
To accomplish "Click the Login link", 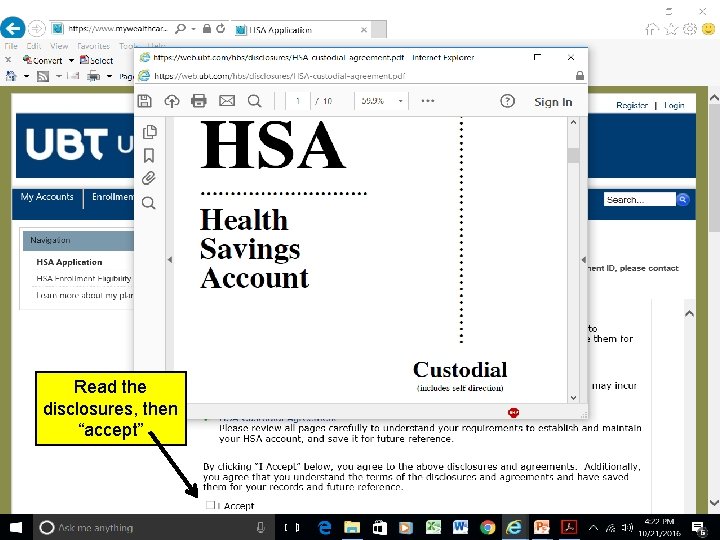I will click(674, 105).
